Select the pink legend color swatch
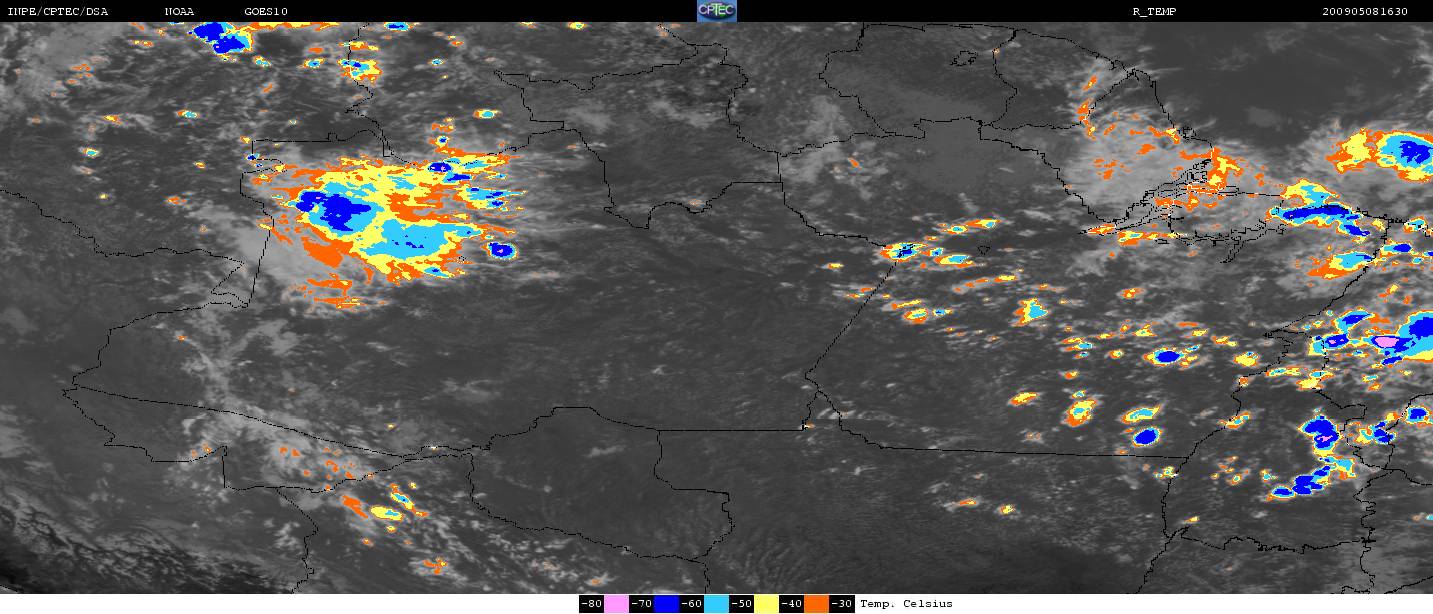The image size is (1433, 614). click(x=616, y=604)
